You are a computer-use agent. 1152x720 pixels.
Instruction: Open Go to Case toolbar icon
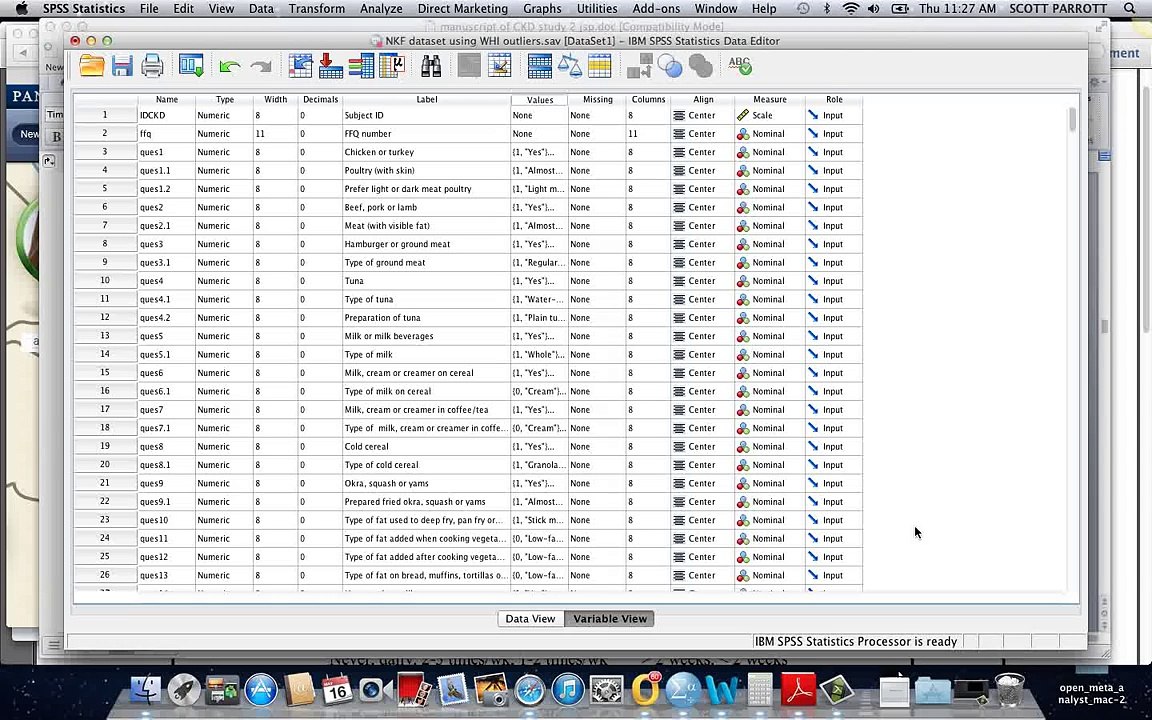[x=300, y=66]
